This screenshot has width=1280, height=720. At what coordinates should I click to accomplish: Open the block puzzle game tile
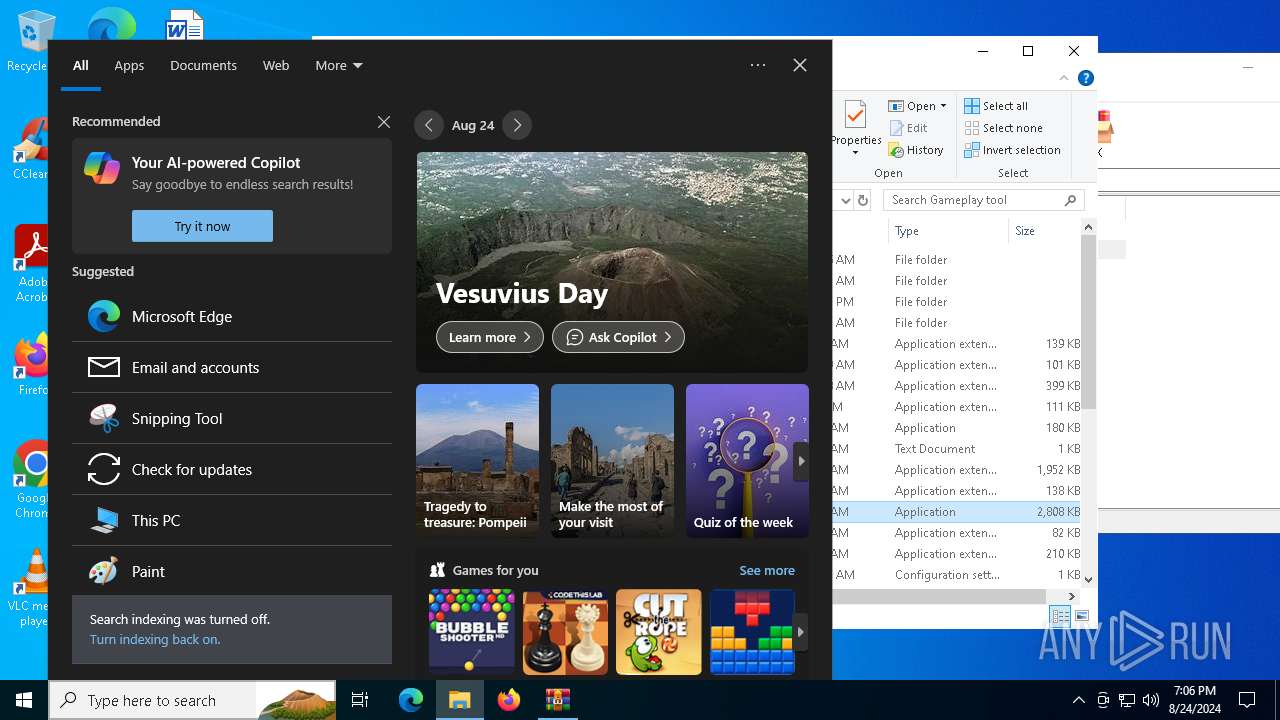(752, 632)
